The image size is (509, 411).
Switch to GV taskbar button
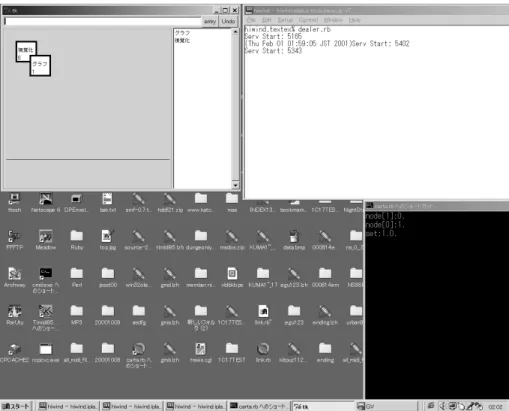(386, 406)
